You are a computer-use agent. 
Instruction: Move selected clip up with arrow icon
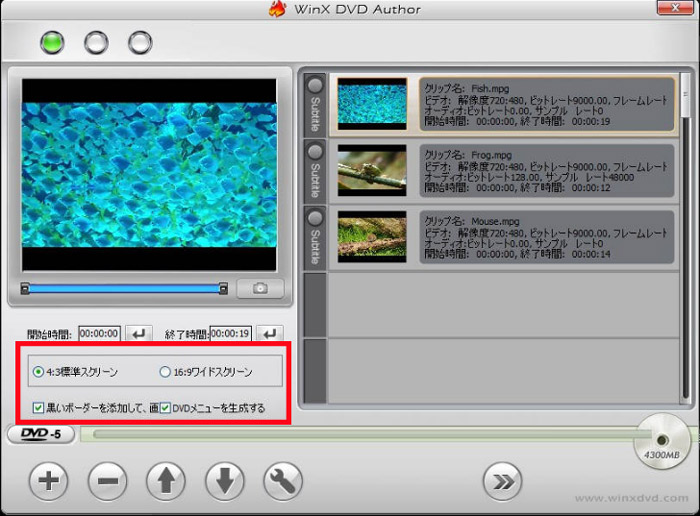click(166, 482)
